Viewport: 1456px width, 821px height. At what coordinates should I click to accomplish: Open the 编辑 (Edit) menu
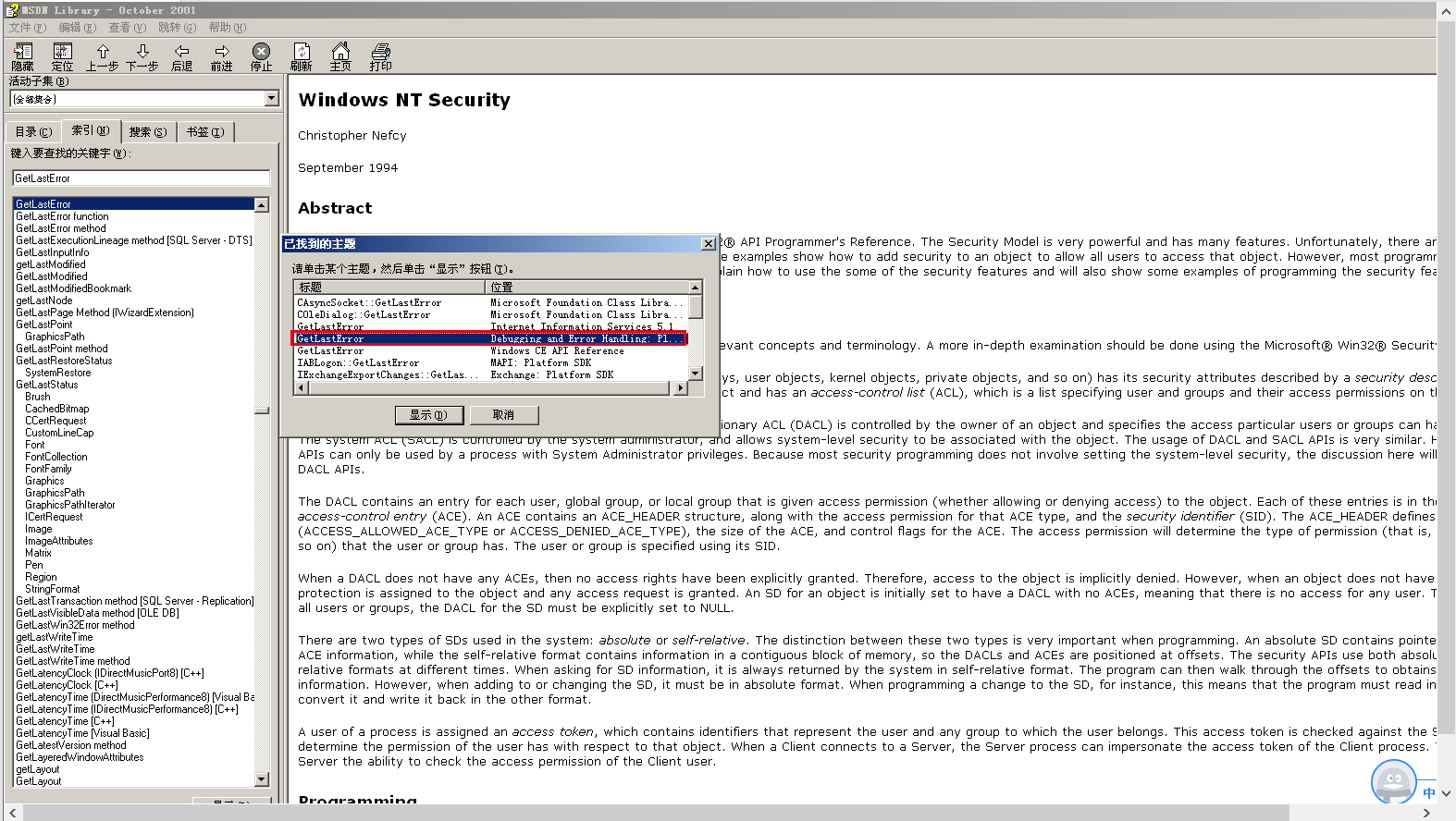(x=78, y=28)
